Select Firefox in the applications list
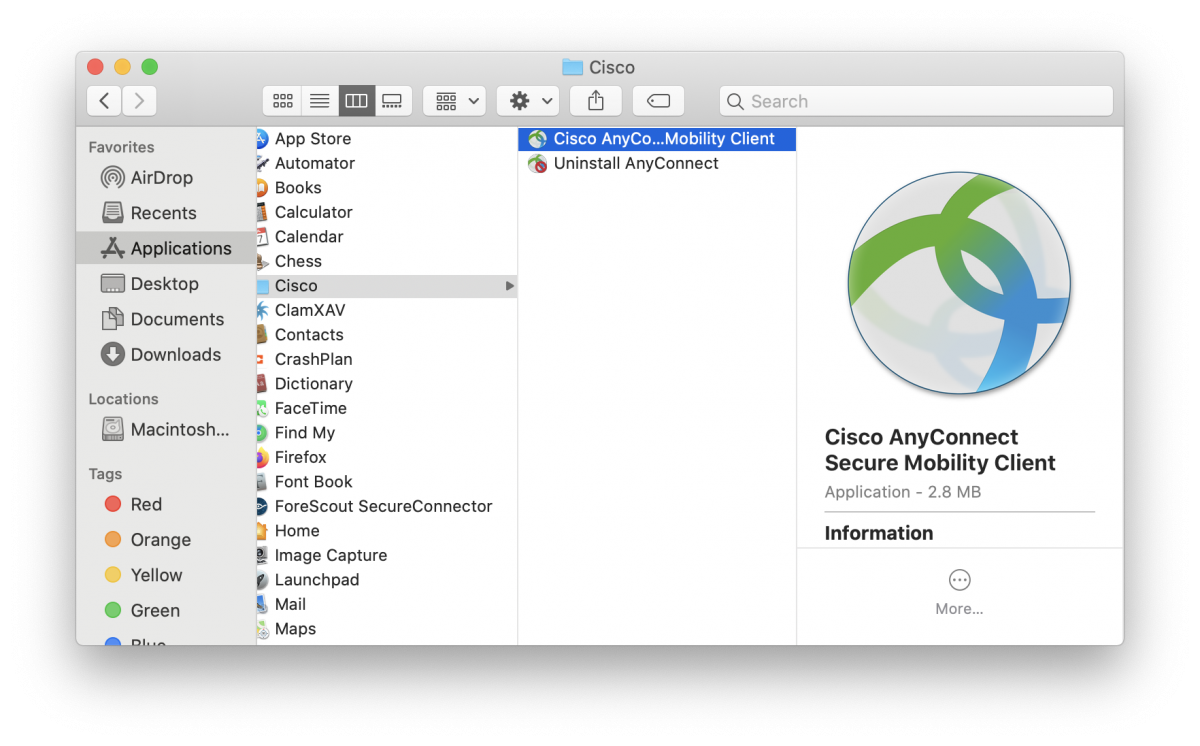Viewport: 1200px width, 746px height. tap(387, 457)
